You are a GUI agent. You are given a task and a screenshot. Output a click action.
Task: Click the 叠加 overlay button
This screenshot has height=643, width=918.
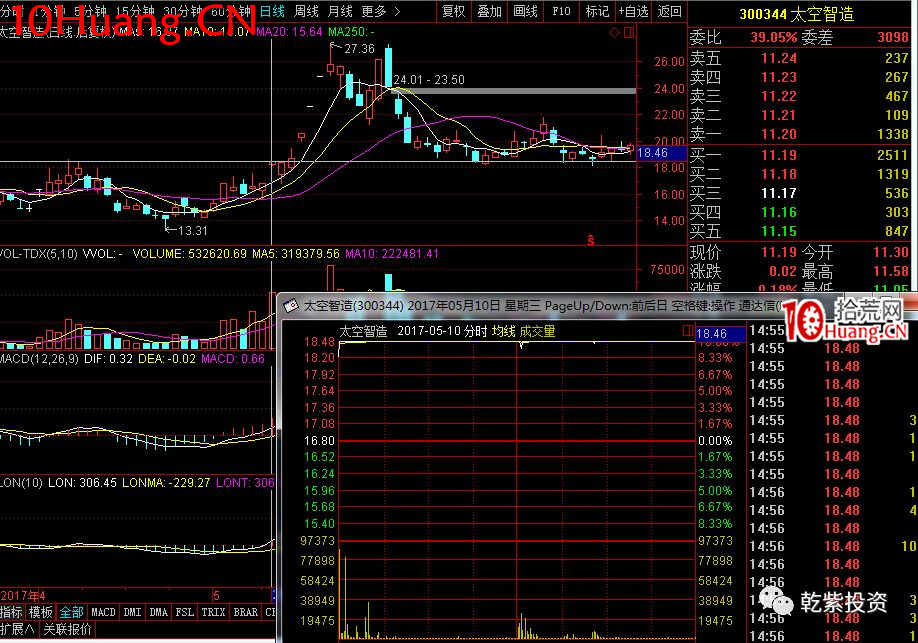(x=489, y=11)
